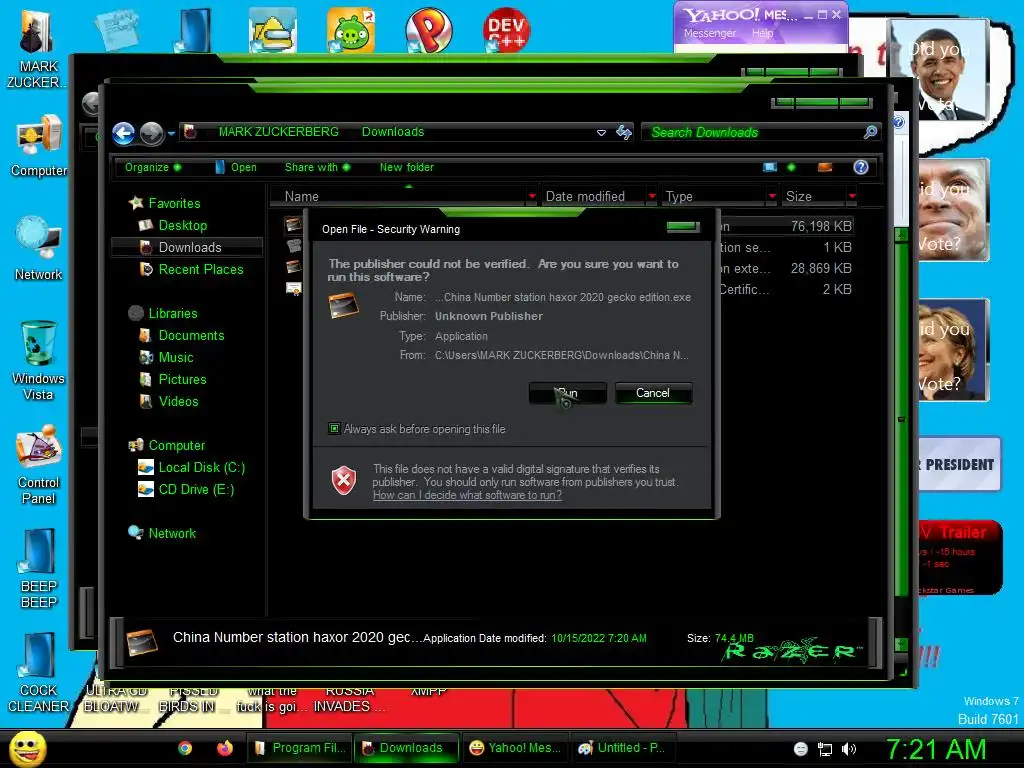
Task: Launch Firefox from the taskbar
Action: coord(225,748)
